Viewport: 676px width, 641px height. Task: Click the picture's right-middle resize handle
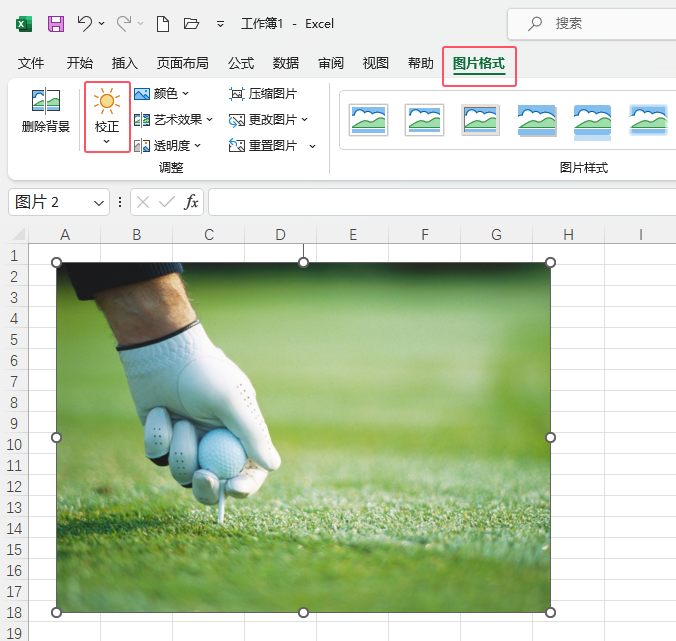(551, 438)
